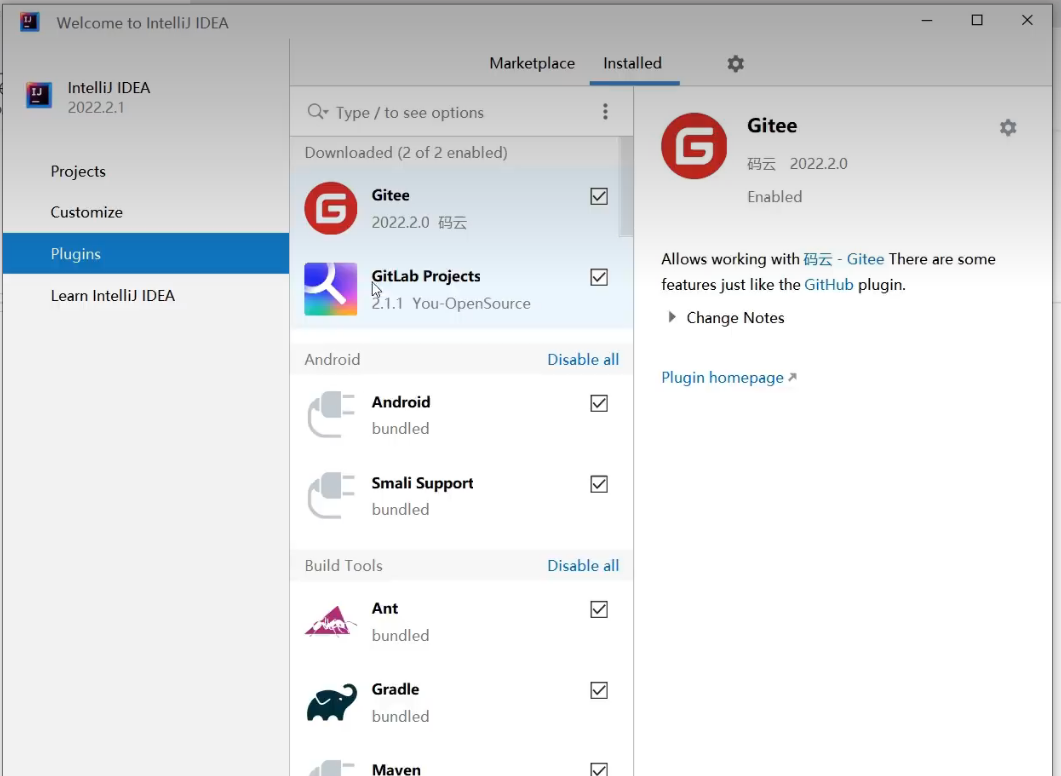Select Plugins in the sidebar
1061x776 pixels.
click(145, 254)
